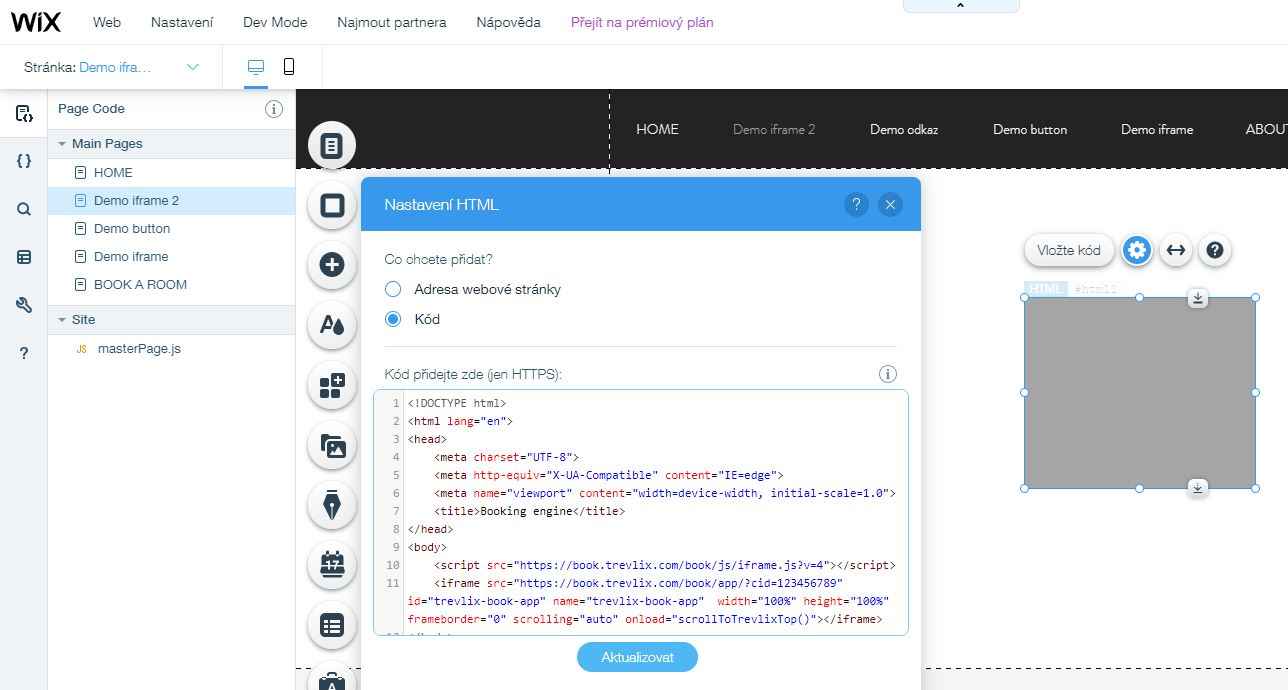The image size is (1288, 690).
Task: Open the gear settings for HTML element
Action: point(1136,250)
